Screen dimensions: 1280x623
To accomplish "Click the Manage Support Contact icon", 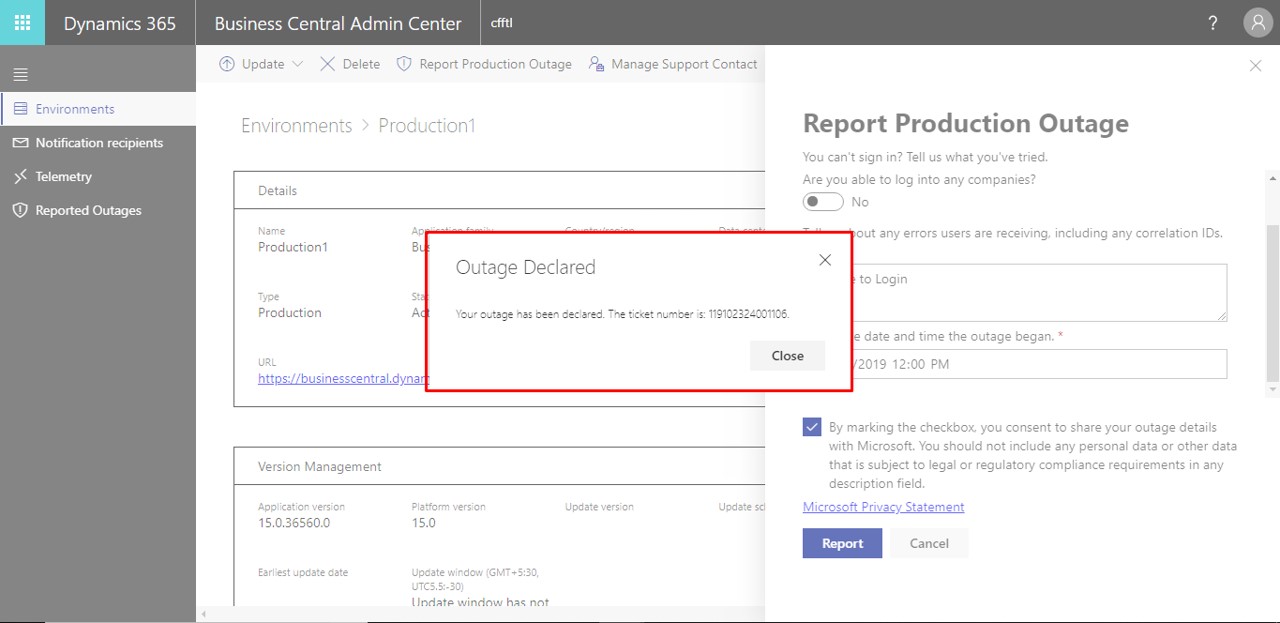I will point(596,64).
